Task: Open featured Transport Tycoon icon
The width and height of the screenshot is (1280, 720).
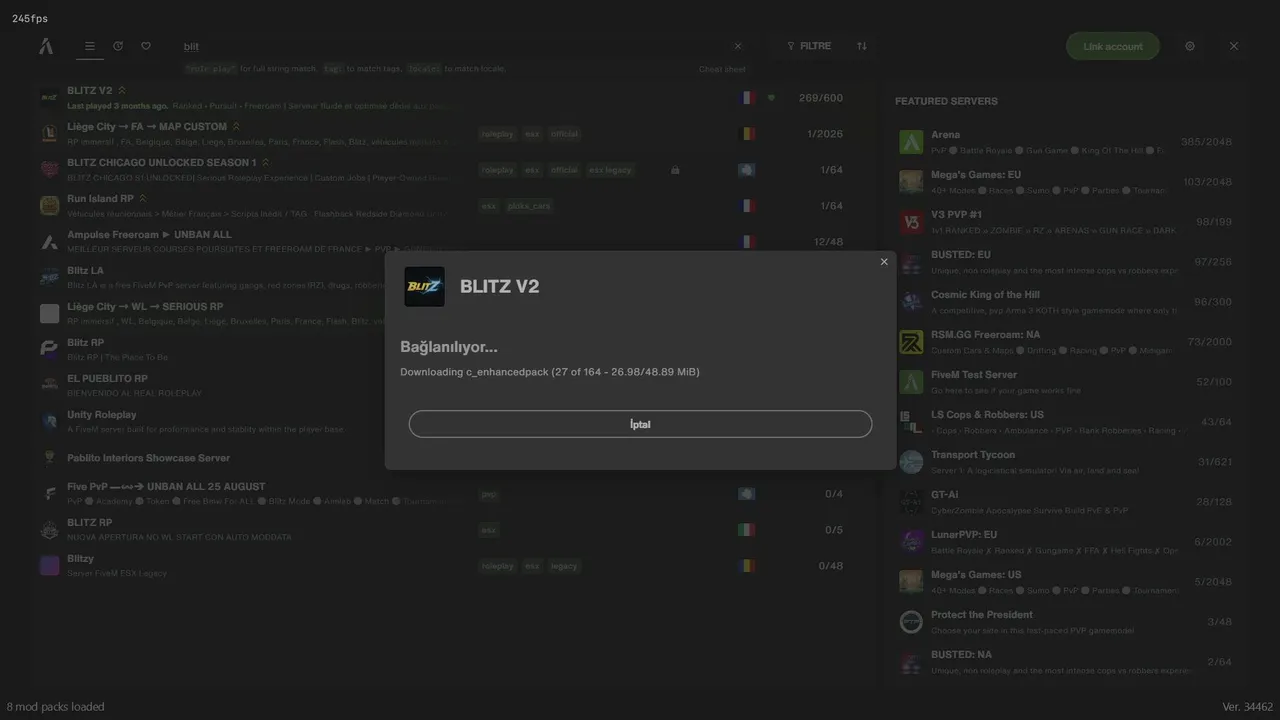Action: 911,462
